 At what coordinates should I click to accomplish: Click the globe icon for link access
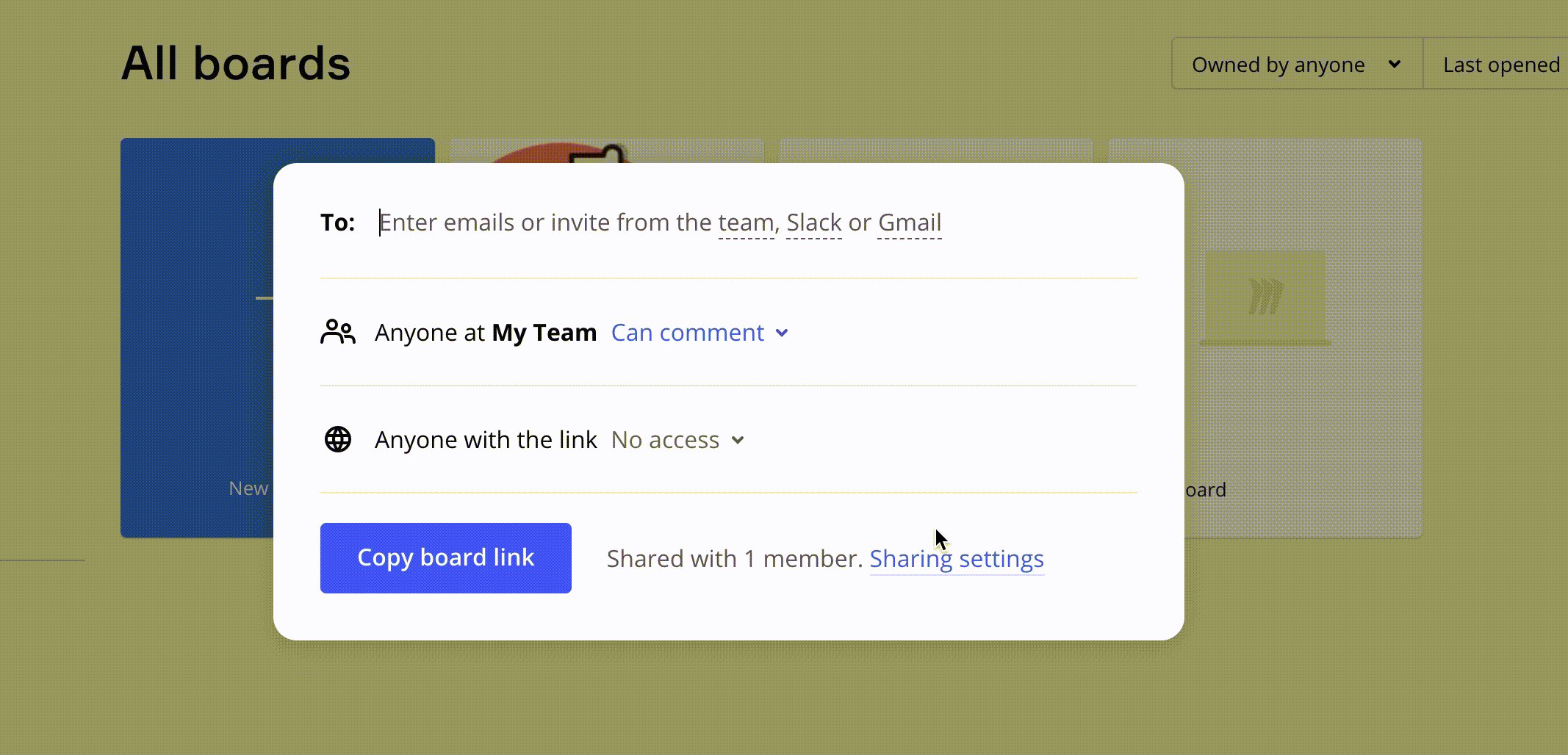click(x=338, y=440)
